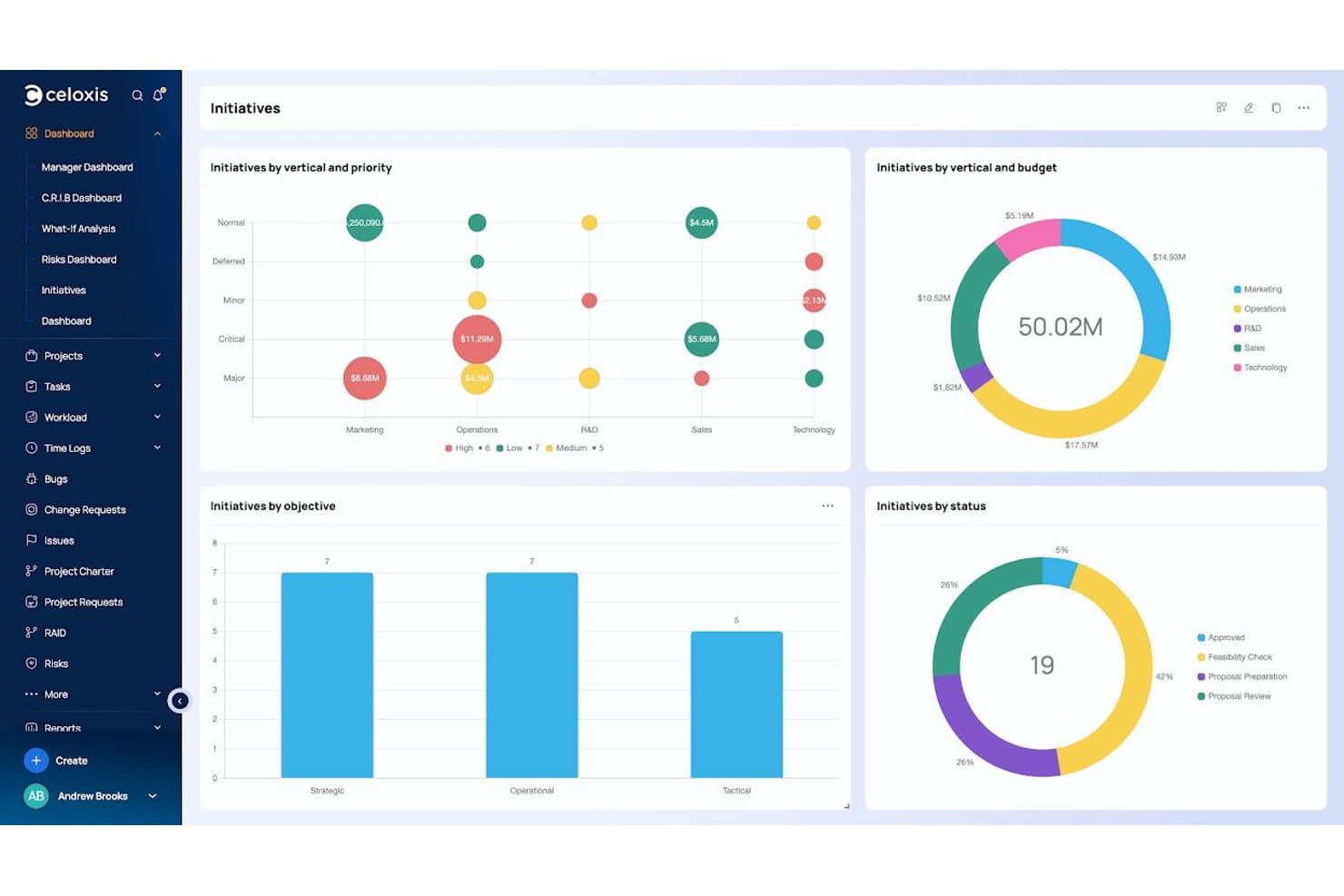Screen dimensions: 1344x896
Task: Click the Project Requests icon in the sidebar
Action: point(32,602)
